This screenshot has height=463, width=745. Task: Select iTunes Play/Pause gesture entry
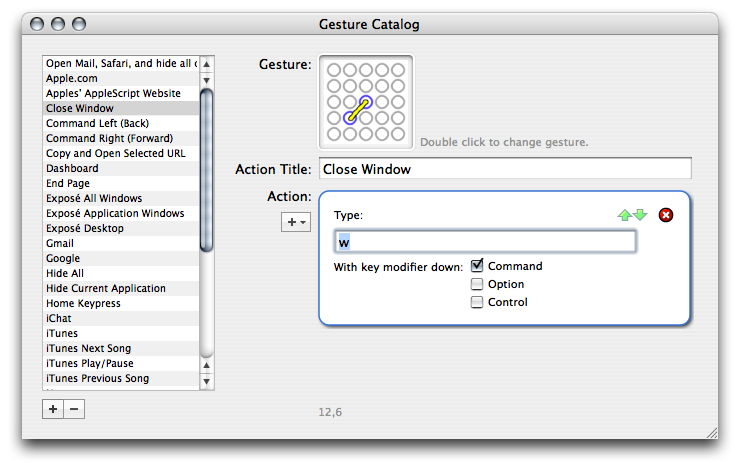click(x=89, y=363)
